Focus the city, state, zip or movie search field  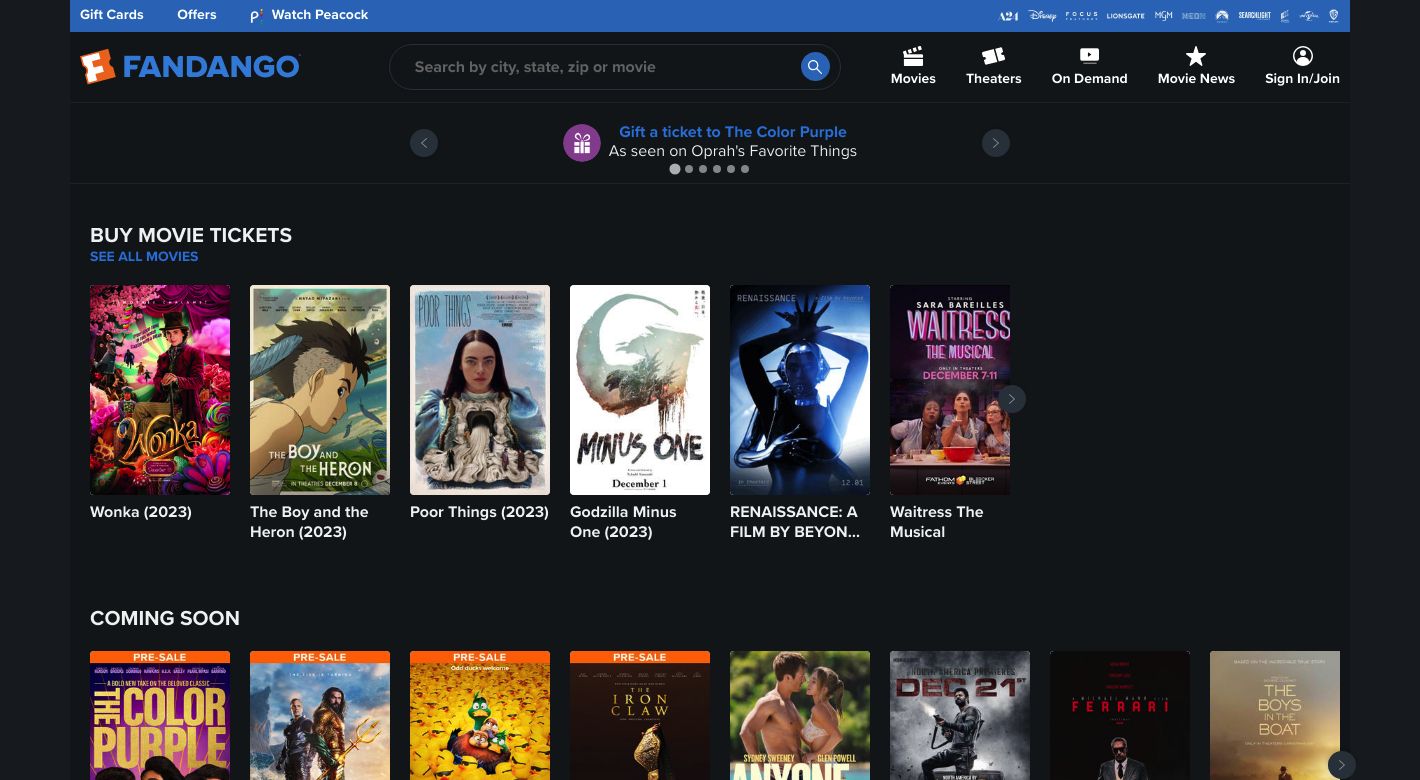click(600, 67)
